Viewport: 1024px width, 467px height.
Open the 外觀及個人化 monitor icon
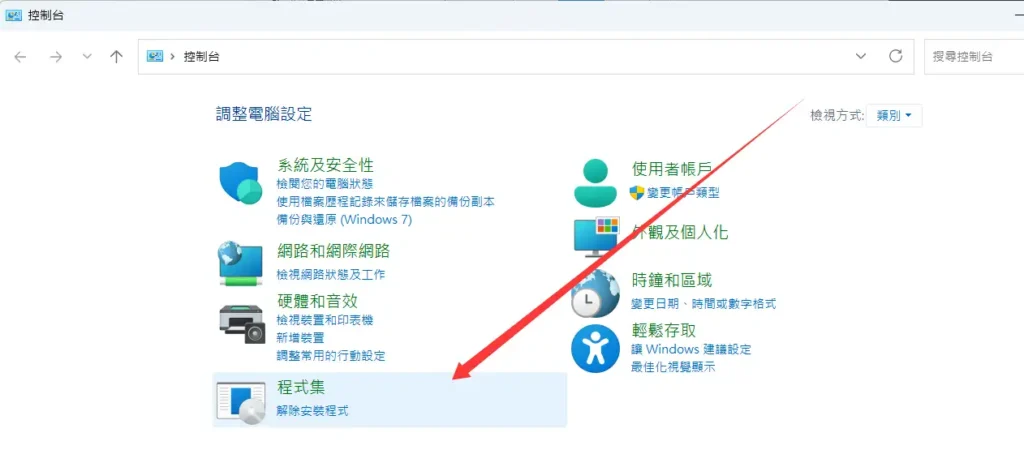[596, 236]
